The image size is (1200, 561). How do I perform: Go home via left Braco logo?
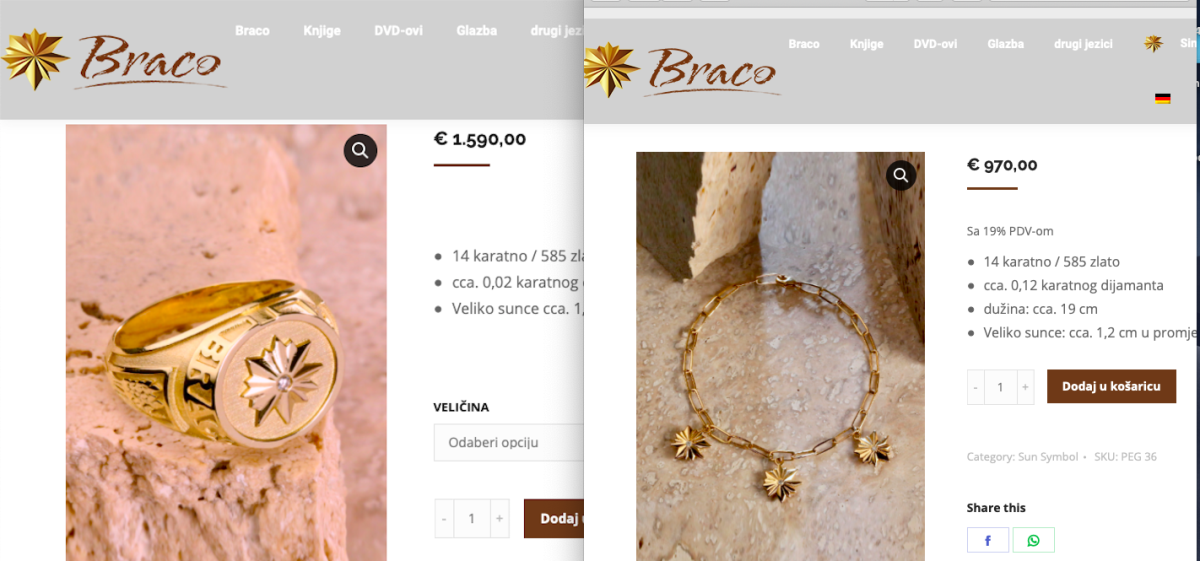[112, 59]
